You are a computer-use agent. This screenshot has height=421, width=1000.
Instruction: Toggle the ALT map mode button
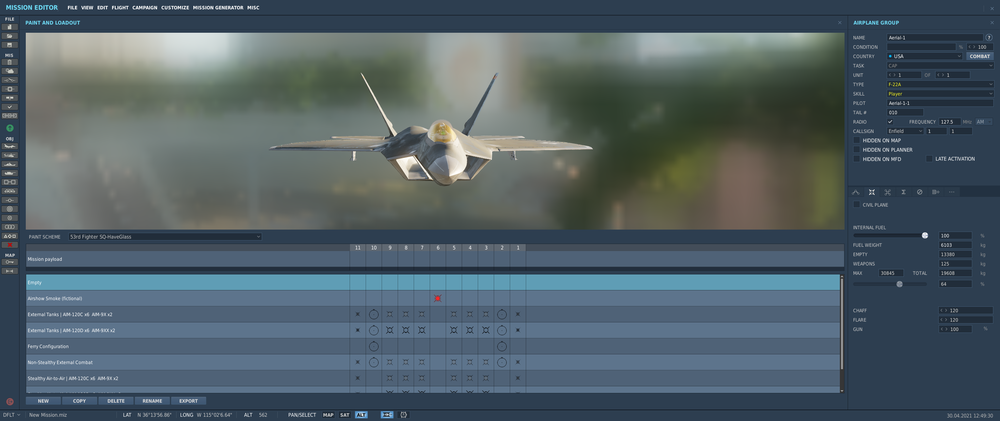[361, 415]
